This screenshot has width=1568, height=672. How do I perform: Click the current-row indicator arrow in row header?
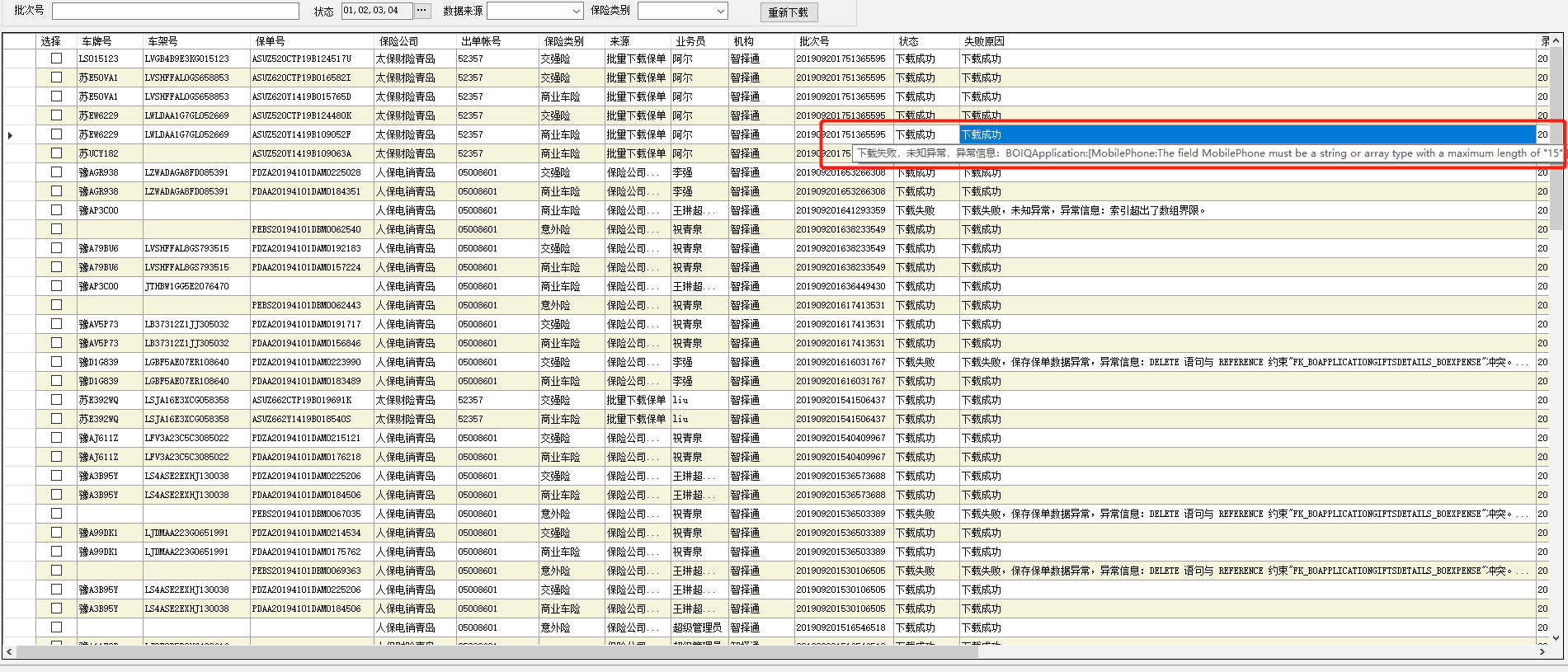point(10,134)
